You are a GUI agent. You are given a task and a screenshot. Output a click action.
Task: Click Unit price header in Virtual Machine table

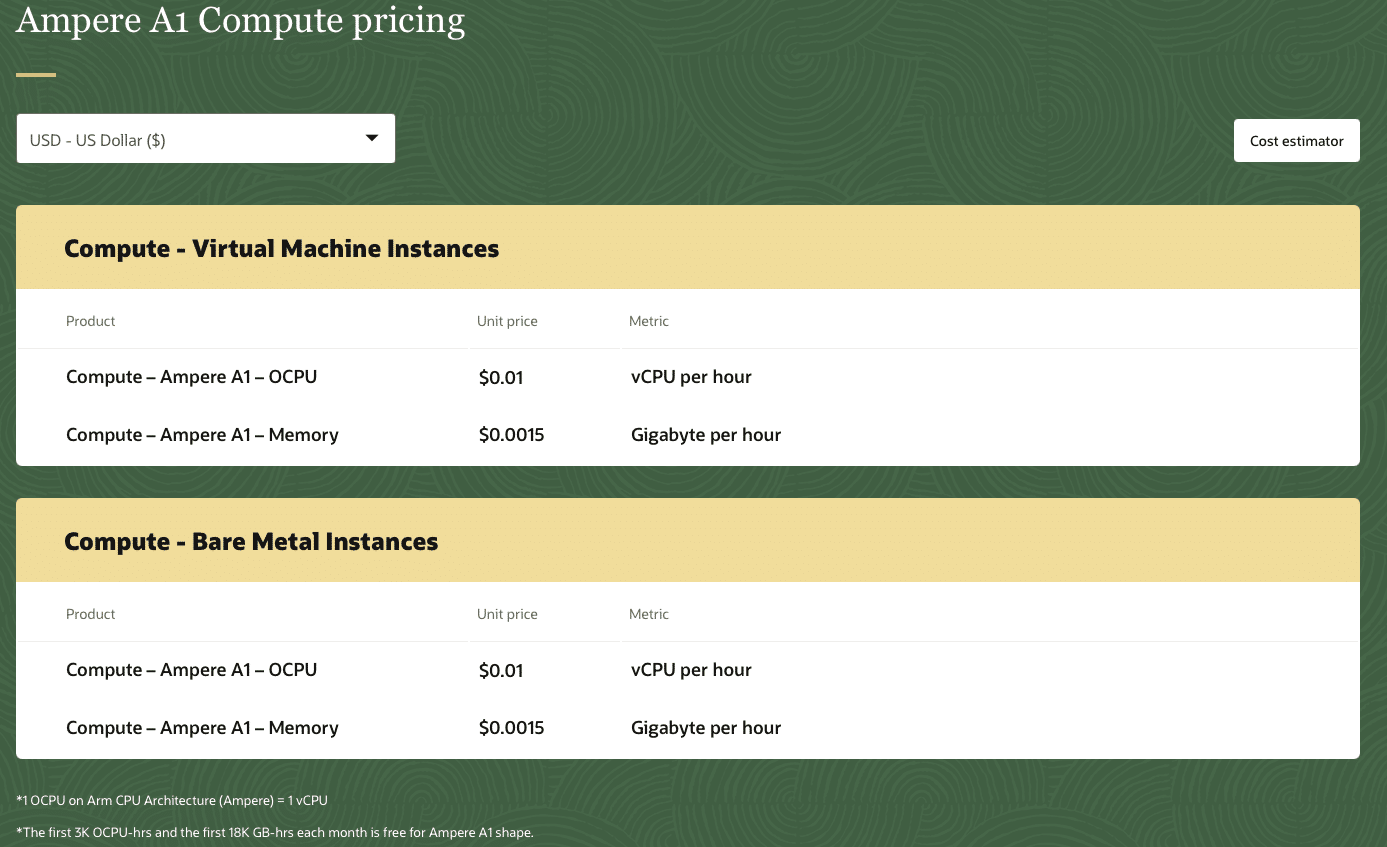coord(507,321)
